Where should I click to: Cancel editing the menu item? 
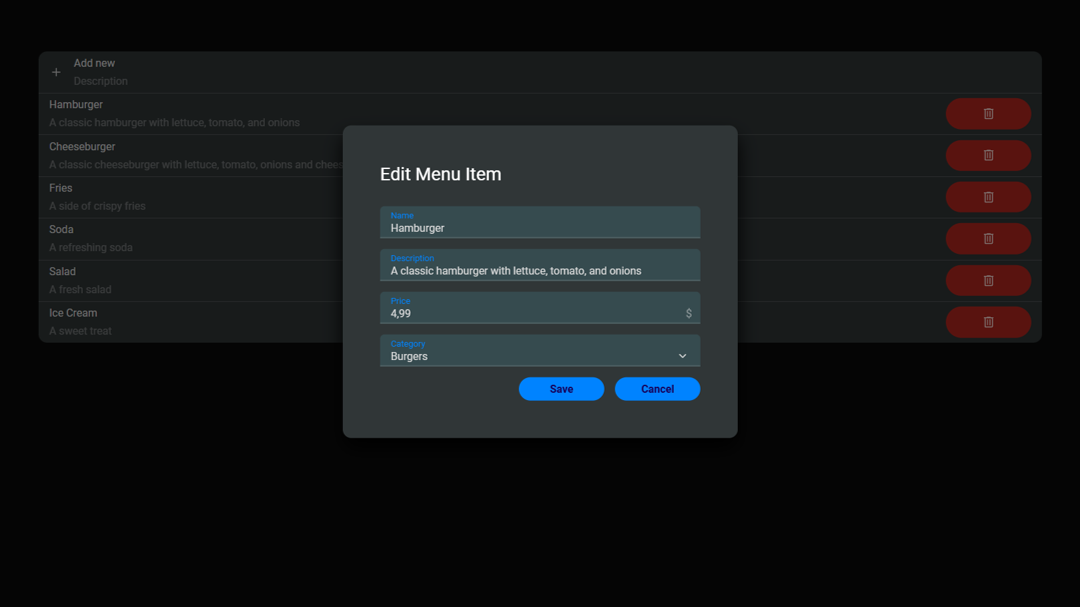[x=657, y=389]
